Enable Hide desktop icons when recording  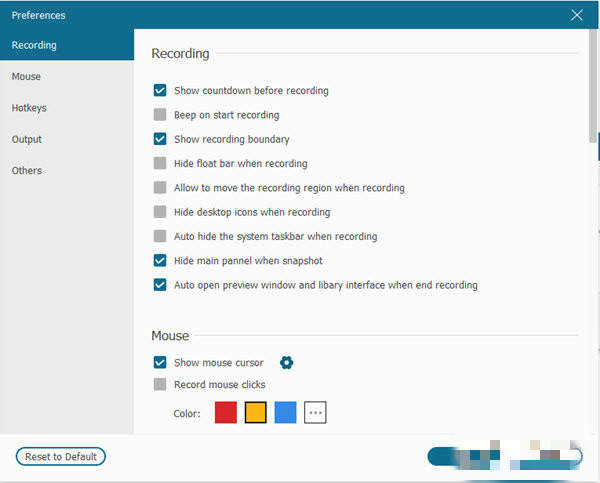160,212
